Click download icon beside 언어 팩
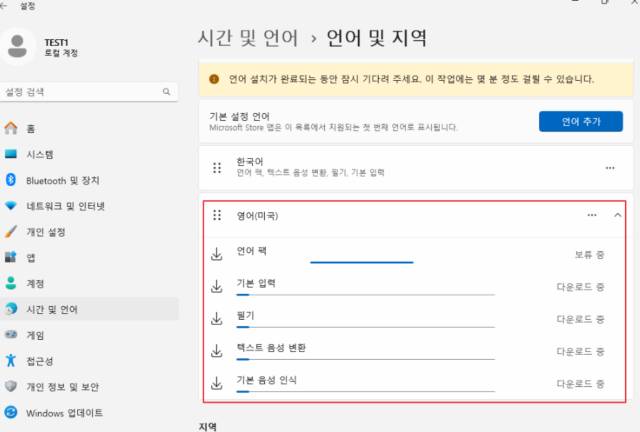The image size is (640, 432). point(217,255)
